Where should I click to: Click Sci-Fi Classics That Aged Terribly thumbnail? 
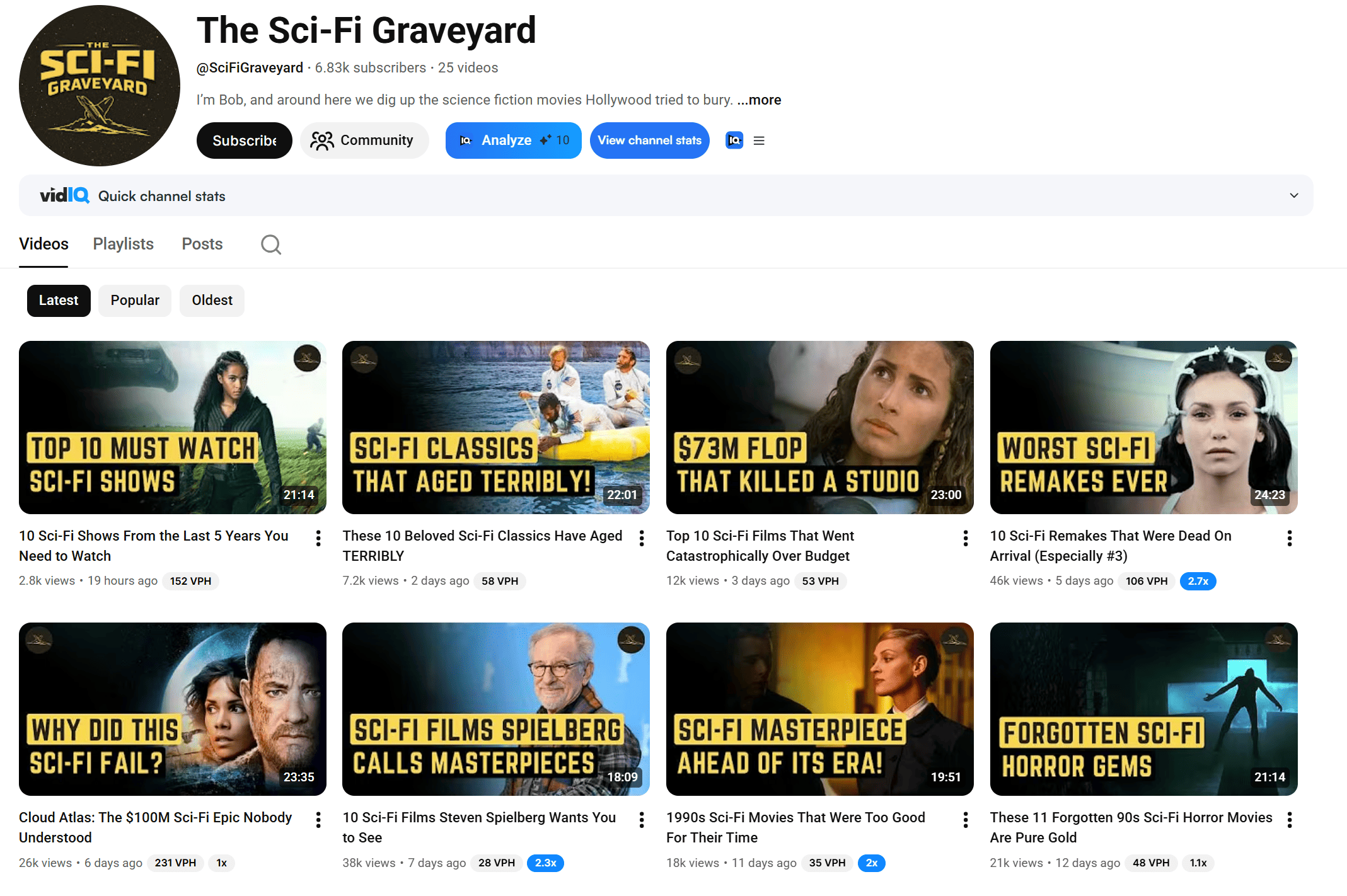coord(496,428)
